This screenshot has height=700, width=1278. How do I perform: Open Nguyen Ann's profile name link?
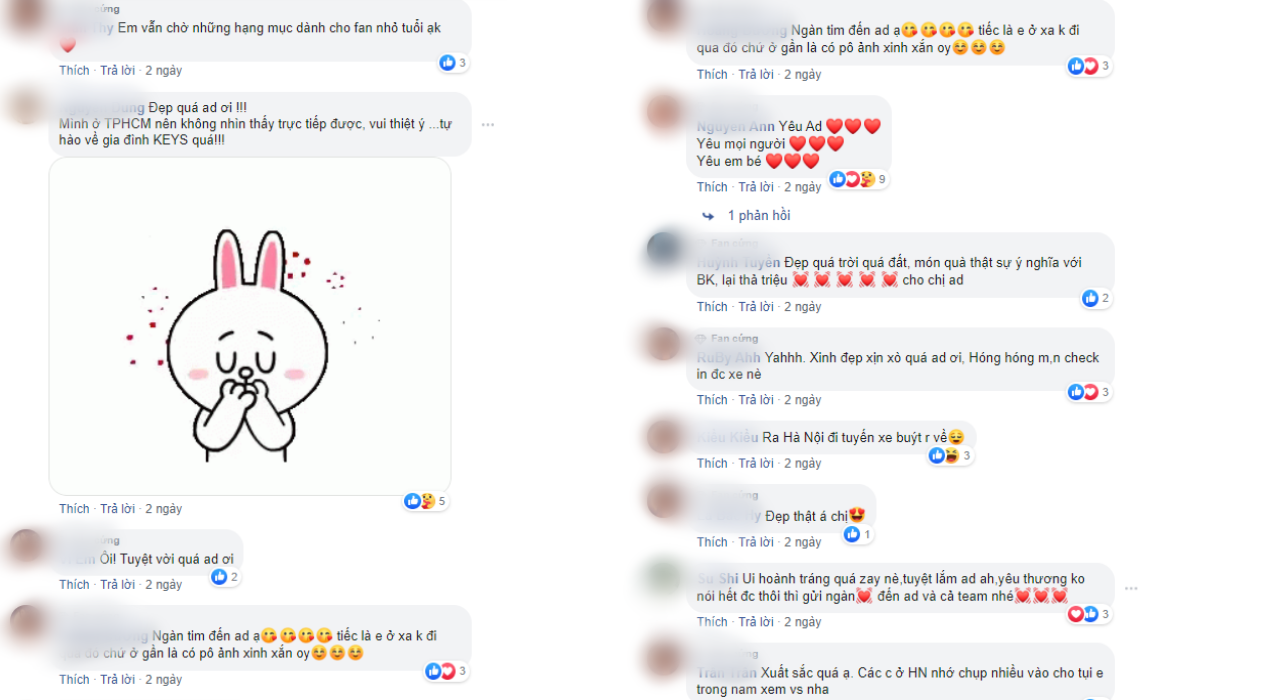(x=735, y=127)
